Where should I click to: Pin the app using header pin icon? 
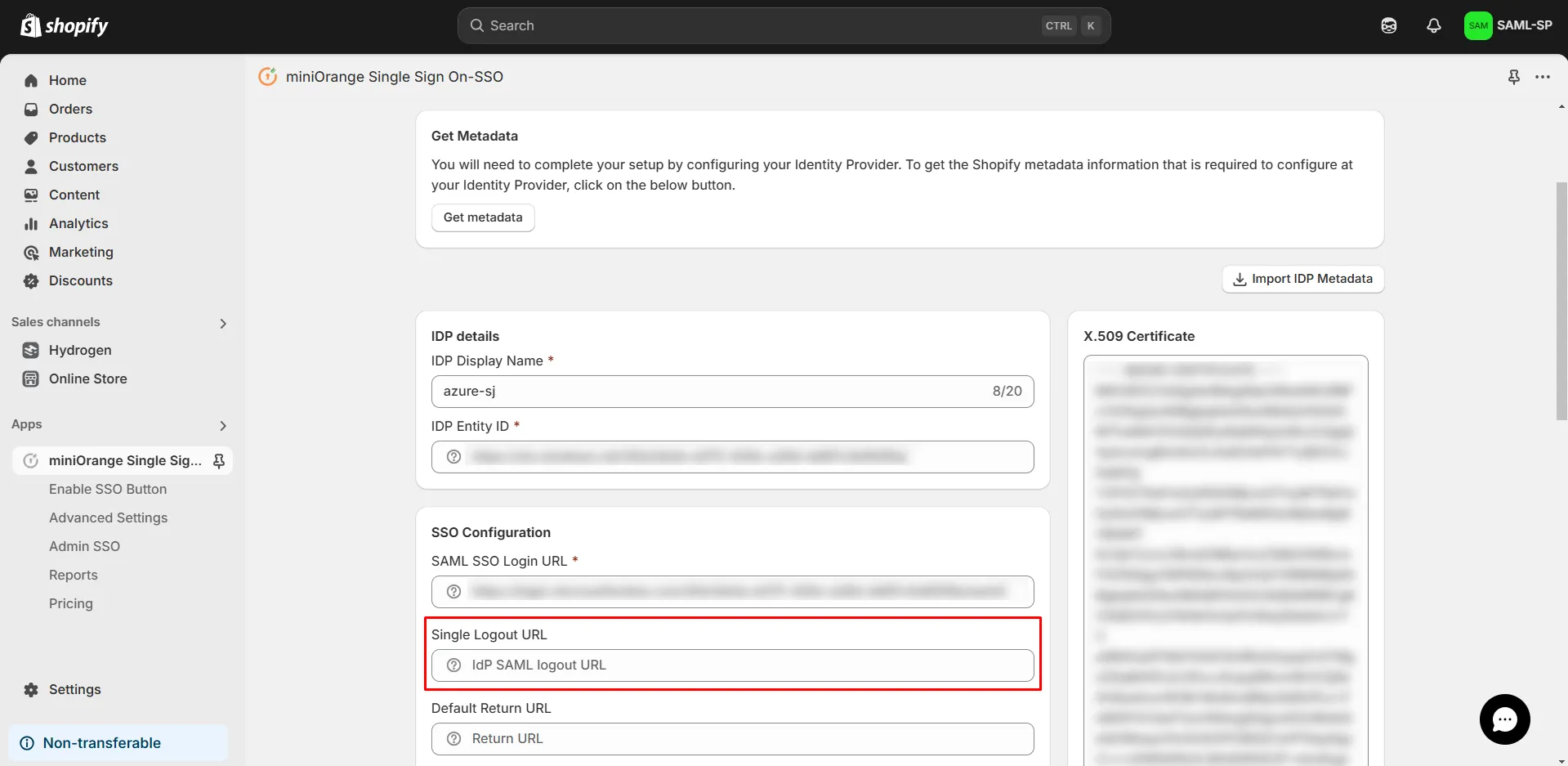coord(1513,77)
